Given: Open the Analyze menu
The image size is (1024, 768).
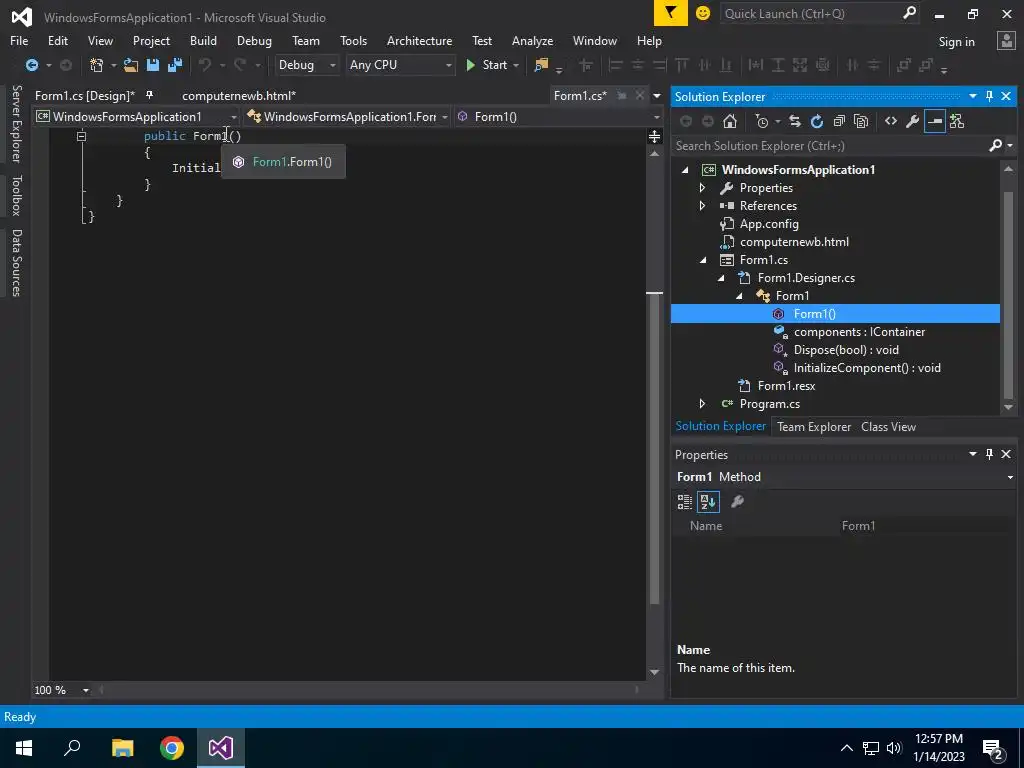Looking at the screenshot, I should tap(532, 40).
